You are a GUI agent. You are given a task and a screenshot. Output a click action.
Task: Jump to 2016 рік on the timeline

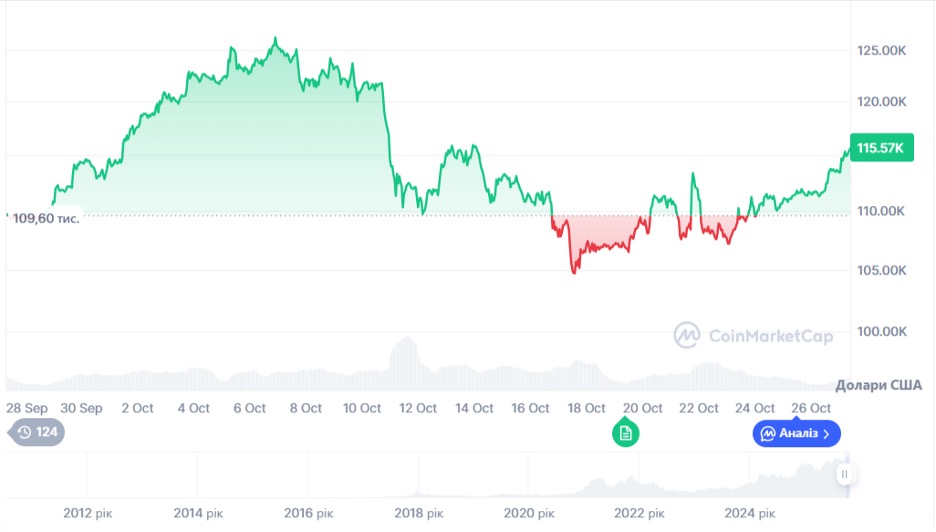click(310, 513)
